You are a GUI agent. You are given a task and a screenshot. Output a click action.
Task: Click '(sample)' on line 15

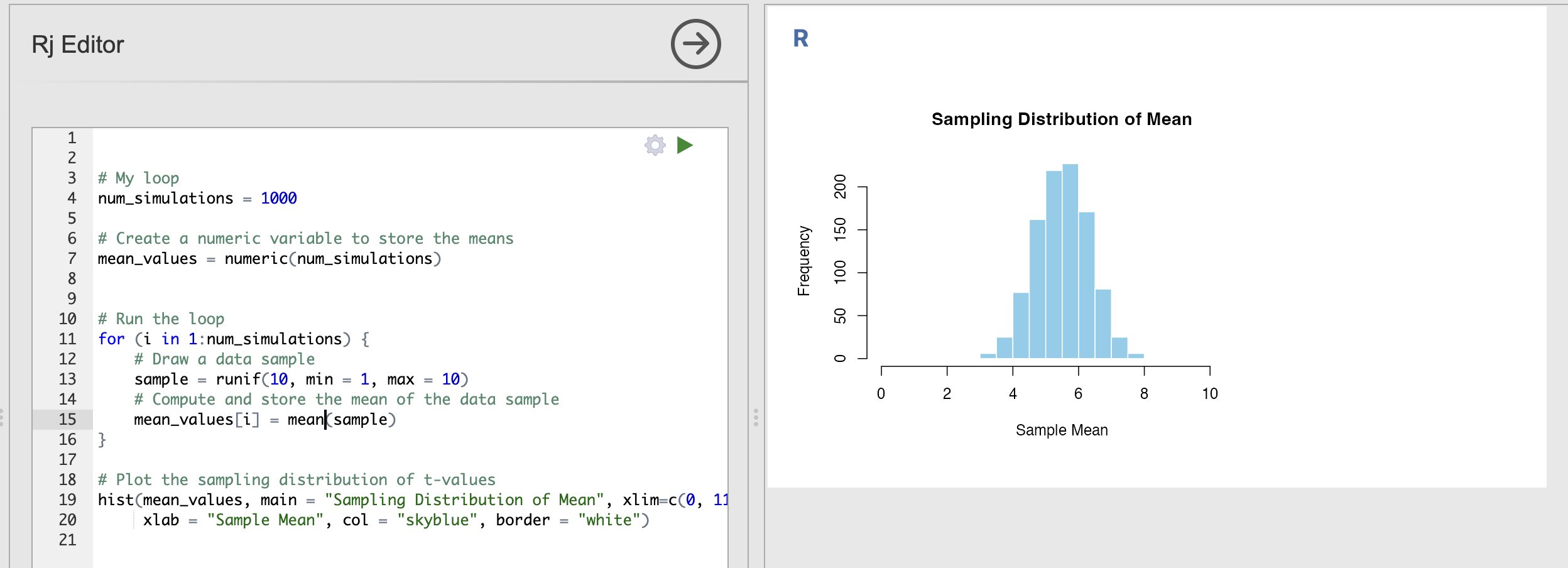(x=362, y=420)
